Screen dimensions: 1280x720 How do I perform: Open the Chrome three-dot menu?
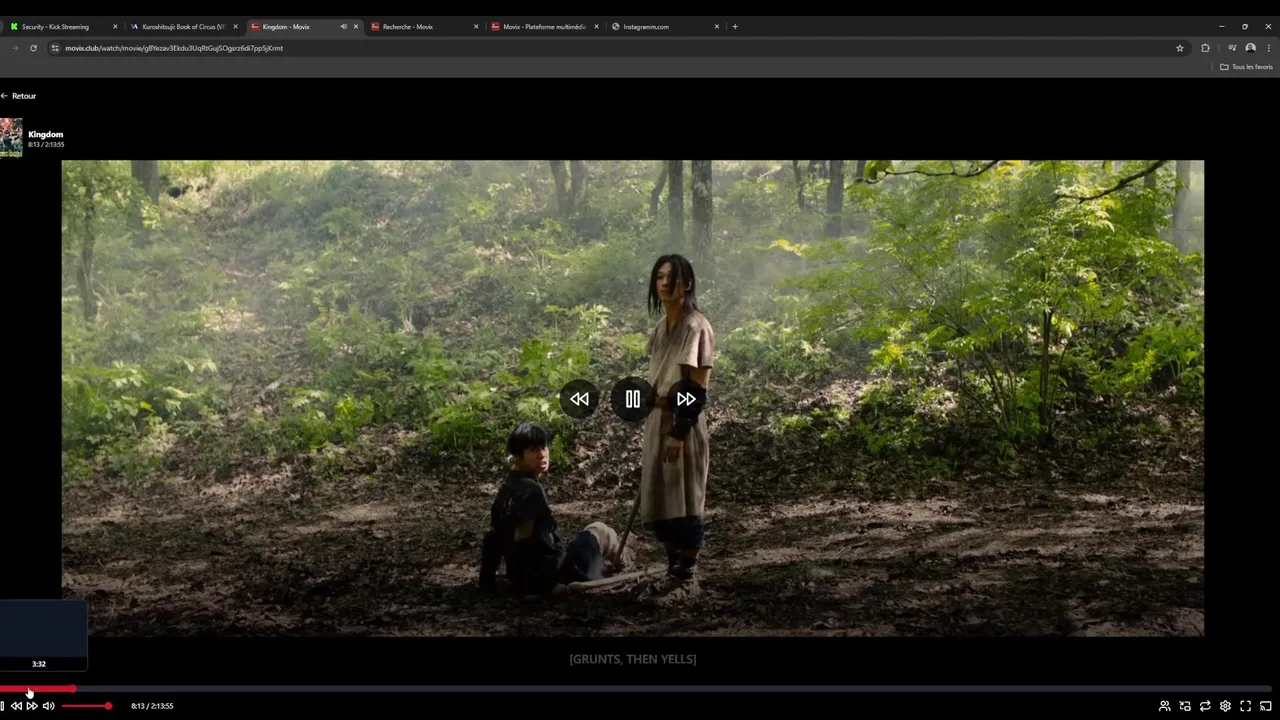tap(1268, 48)
